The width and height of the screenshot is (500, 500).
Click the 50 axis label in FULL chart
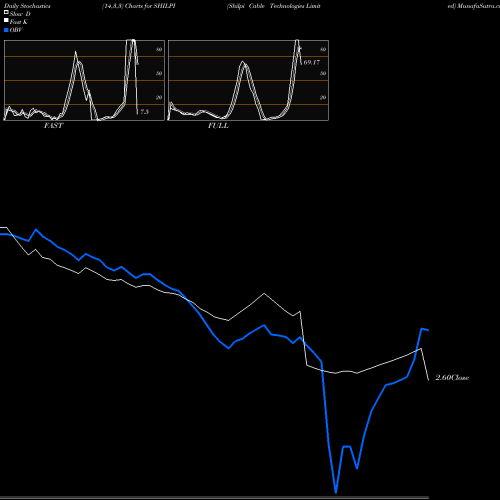tap(323, 73)
